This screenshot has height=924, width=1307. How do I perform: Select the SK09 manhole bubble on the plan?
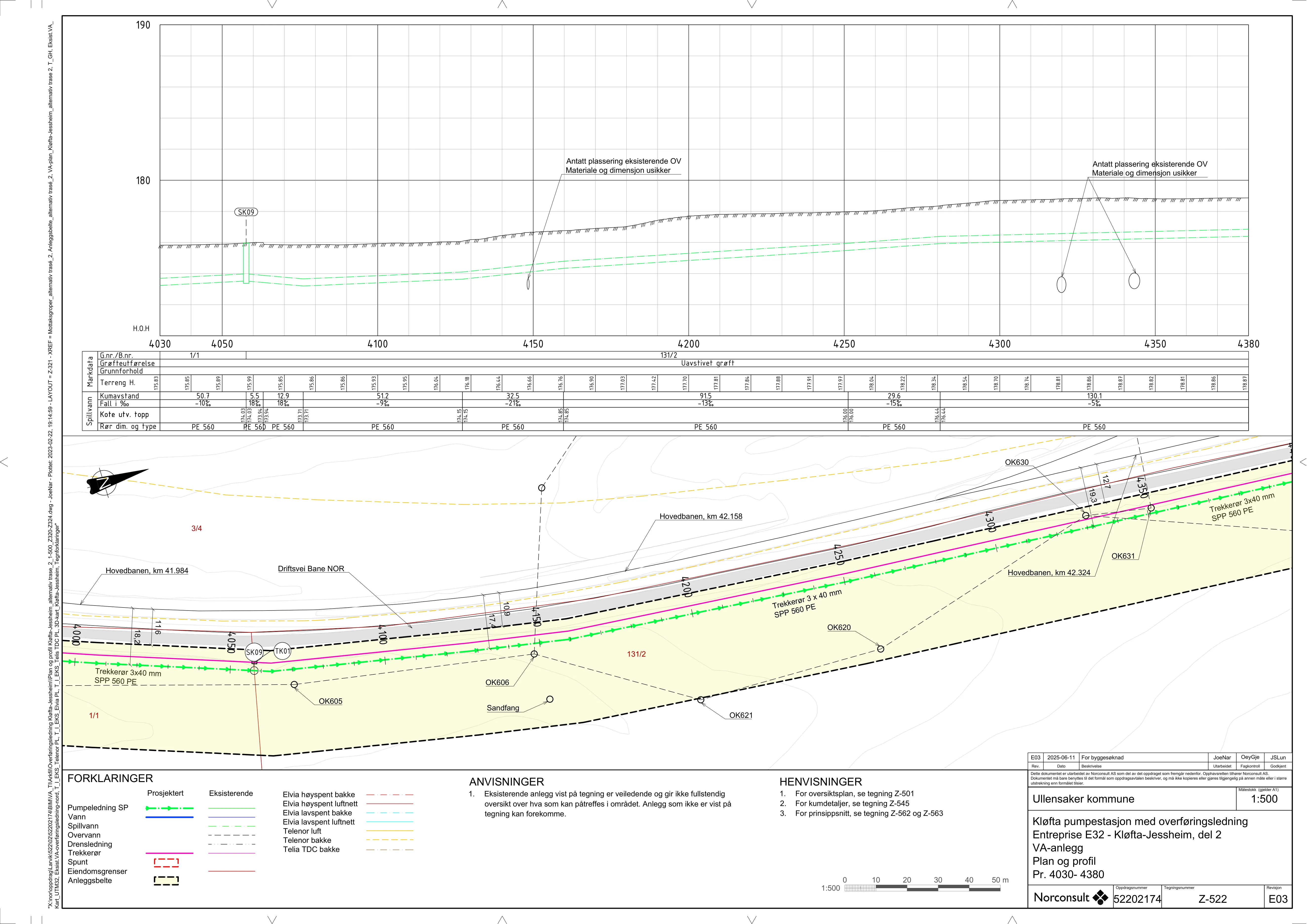pos(254,652)
